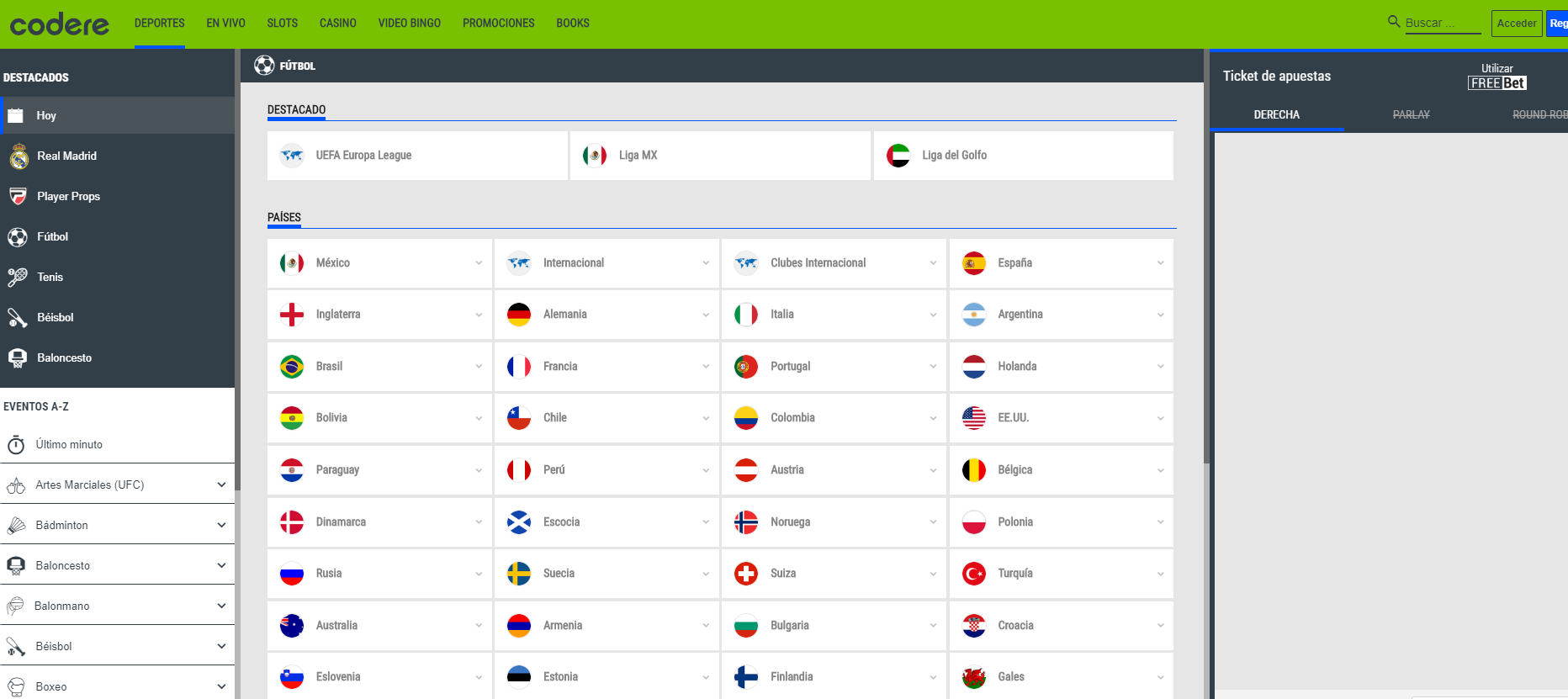Click the UEFA Europa League world icon

(x=292, y=156)
